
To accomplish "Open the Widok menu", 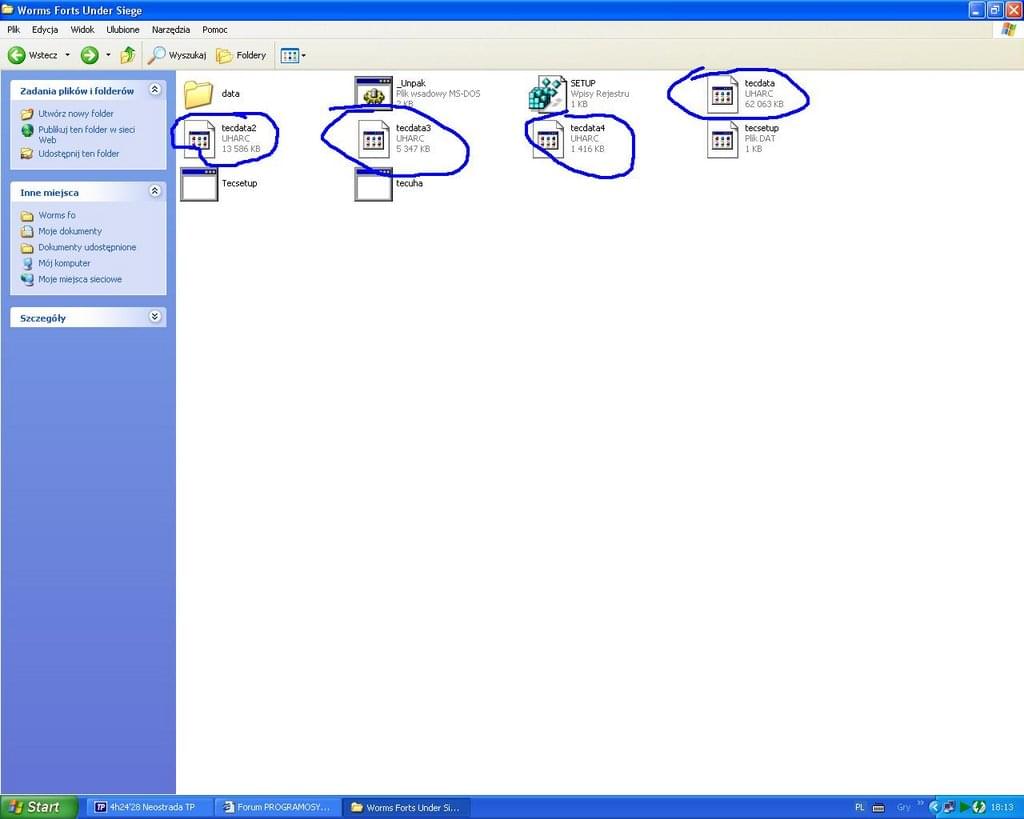I will [x=82, y=30].
